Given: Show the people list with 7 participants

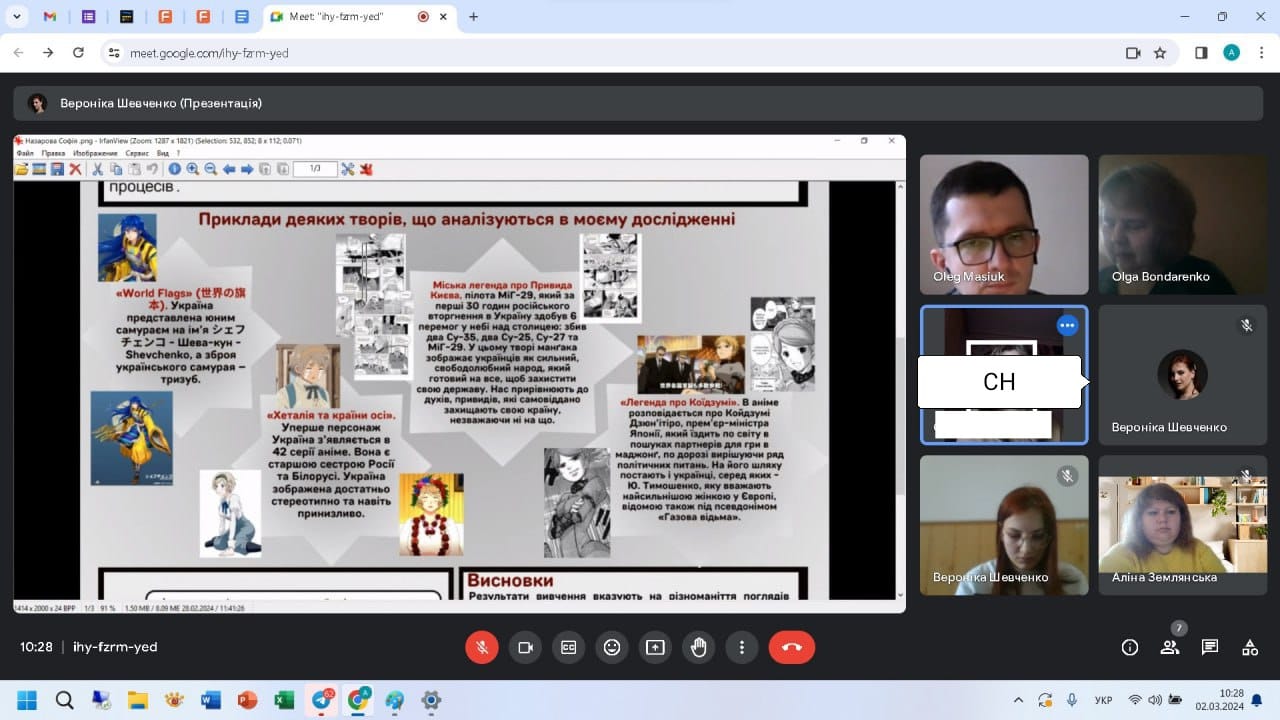Looking at the screenshot, I should click(1170, 647).
